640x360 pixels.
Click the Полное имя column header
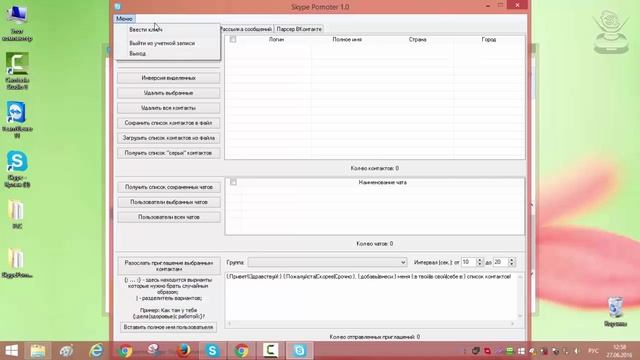point(347,40)
